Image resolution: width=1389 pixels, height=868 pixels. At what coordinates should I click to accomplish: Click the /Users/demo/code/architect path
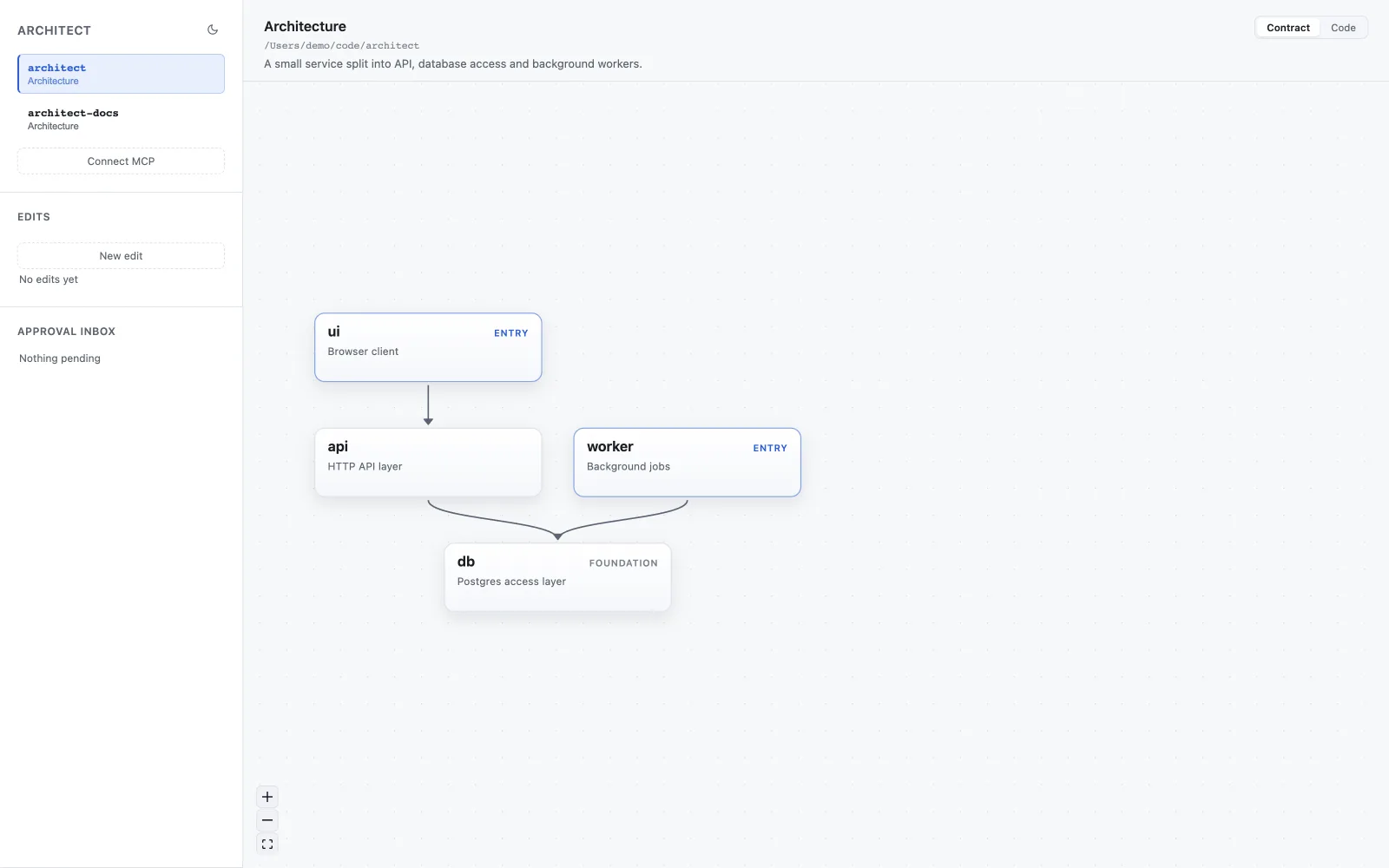point(341,45)
